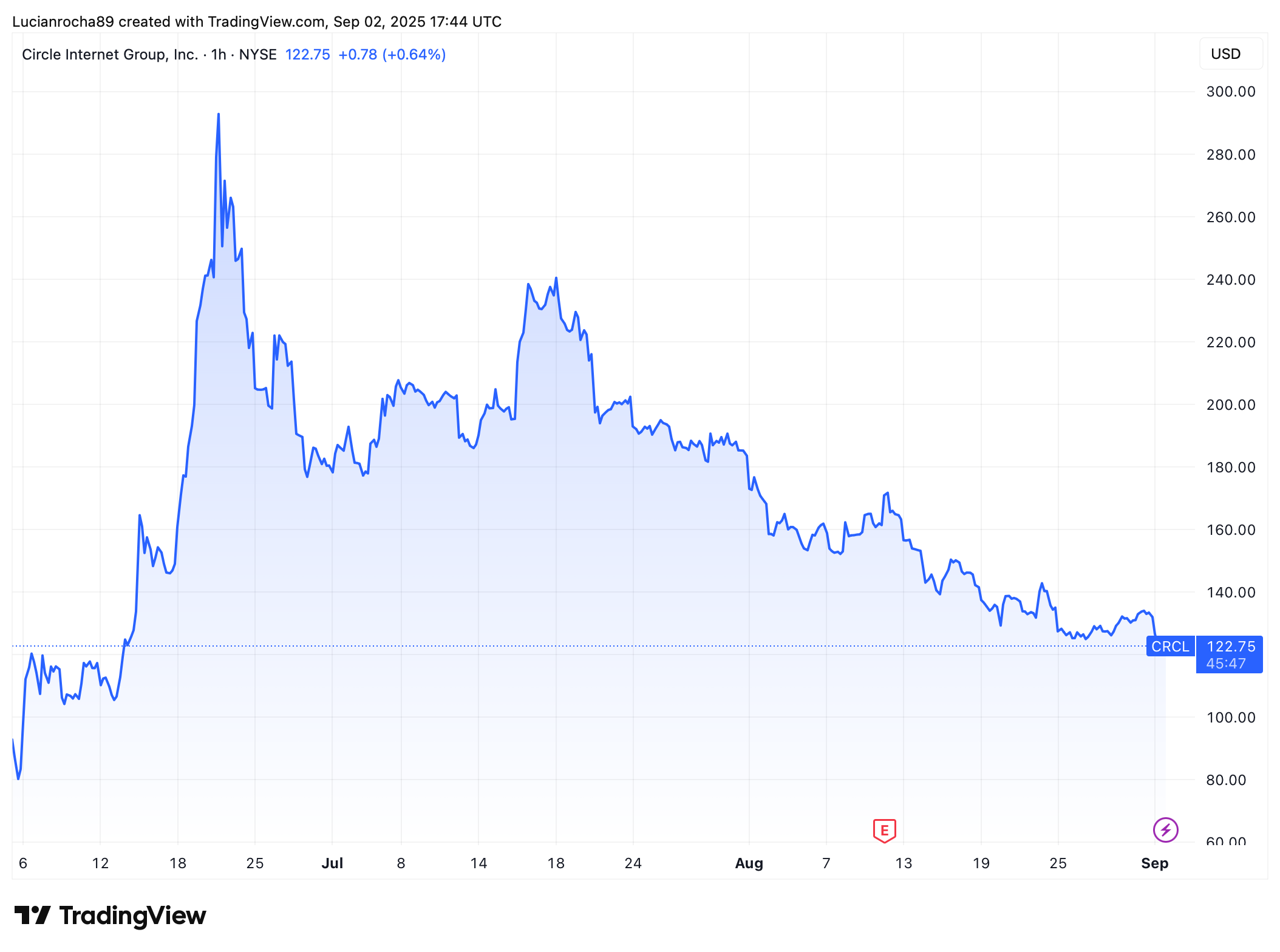Viewport: 1280px width, 952px height.
Task: Click the red earnings E marker
Action: tap(884, 831)
